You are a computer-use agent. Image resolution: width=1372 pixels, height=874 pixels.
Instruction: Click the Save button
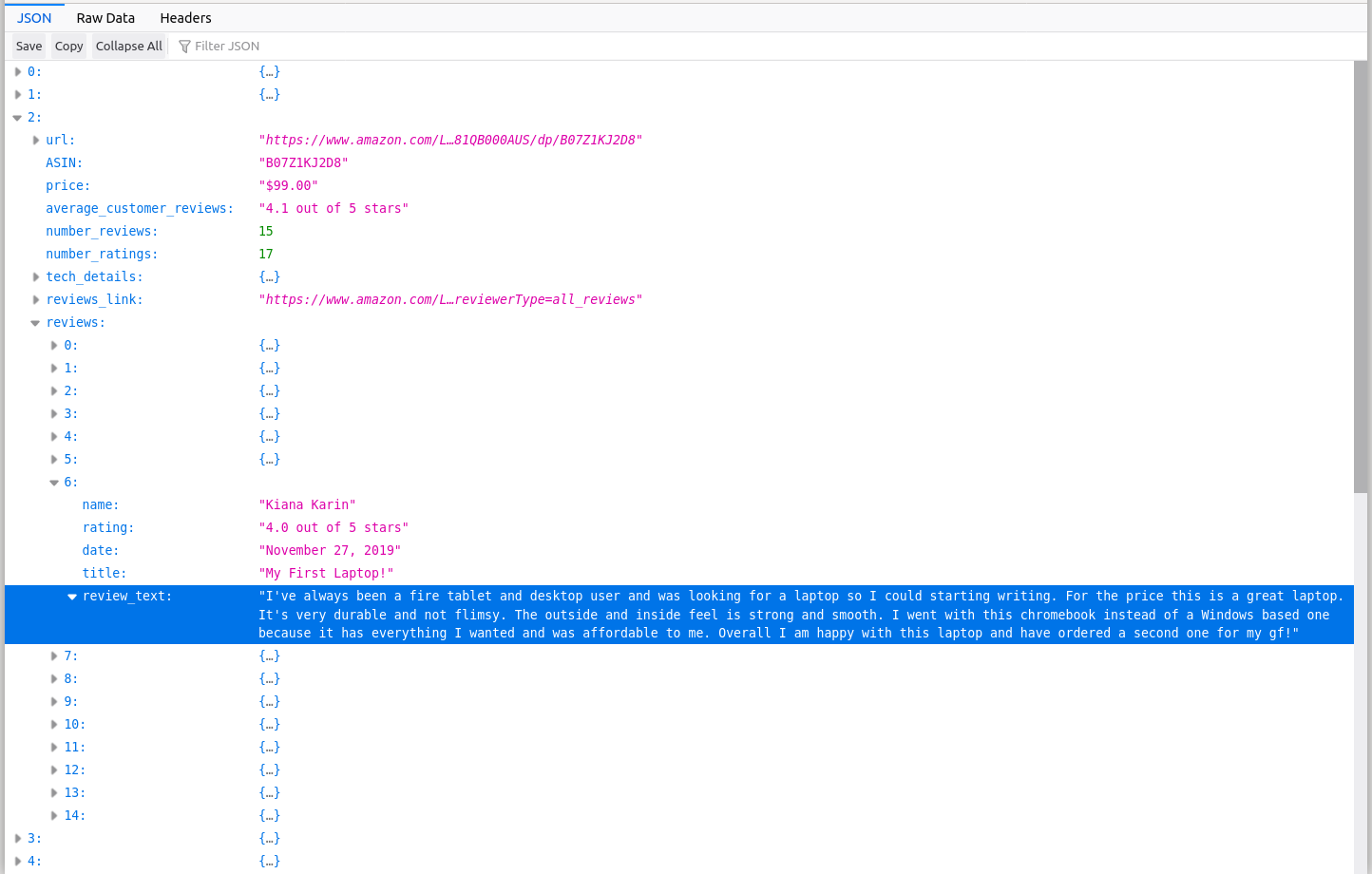click(x=29, y=46)
